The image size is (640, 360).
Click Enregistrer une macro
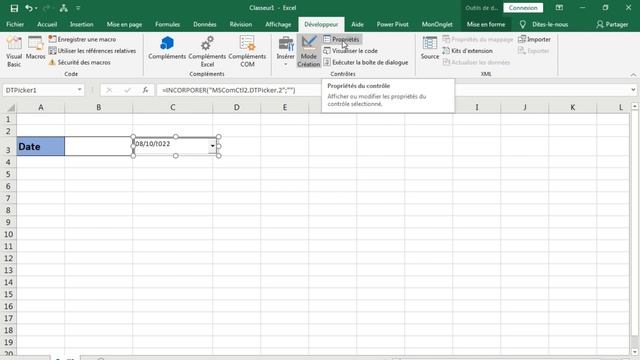point(82,39)
